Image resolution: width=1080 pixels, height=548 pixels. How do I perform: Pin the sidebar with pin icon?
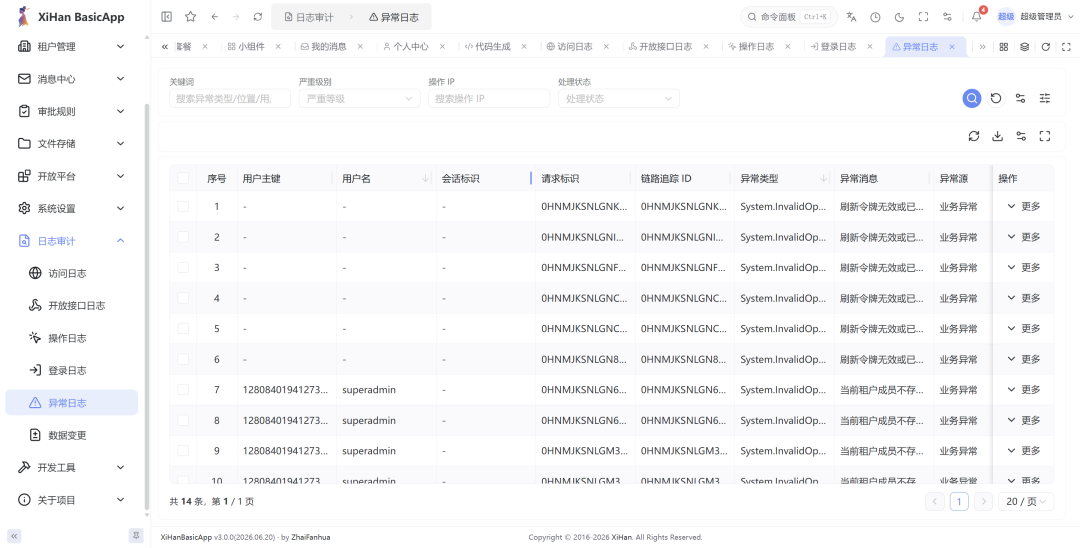[x=136, y=535]
